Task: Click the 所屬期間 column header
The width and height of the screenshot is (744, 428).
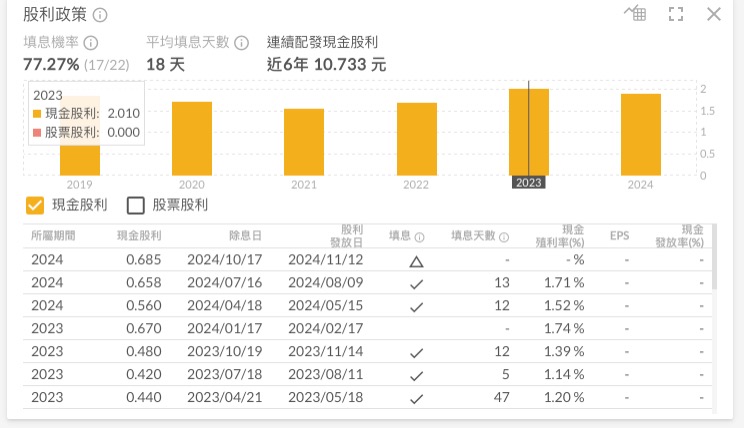Action: (53, 236)
